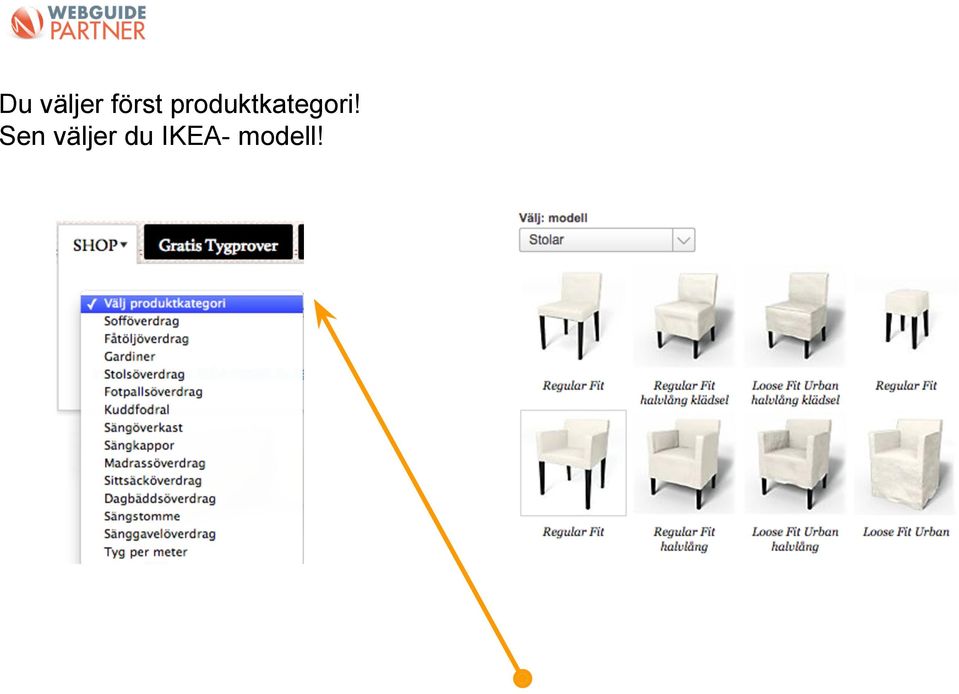
Task: Select chair thumbnail Regular Fit halvlång klädsel
Action: coord(684,318)
